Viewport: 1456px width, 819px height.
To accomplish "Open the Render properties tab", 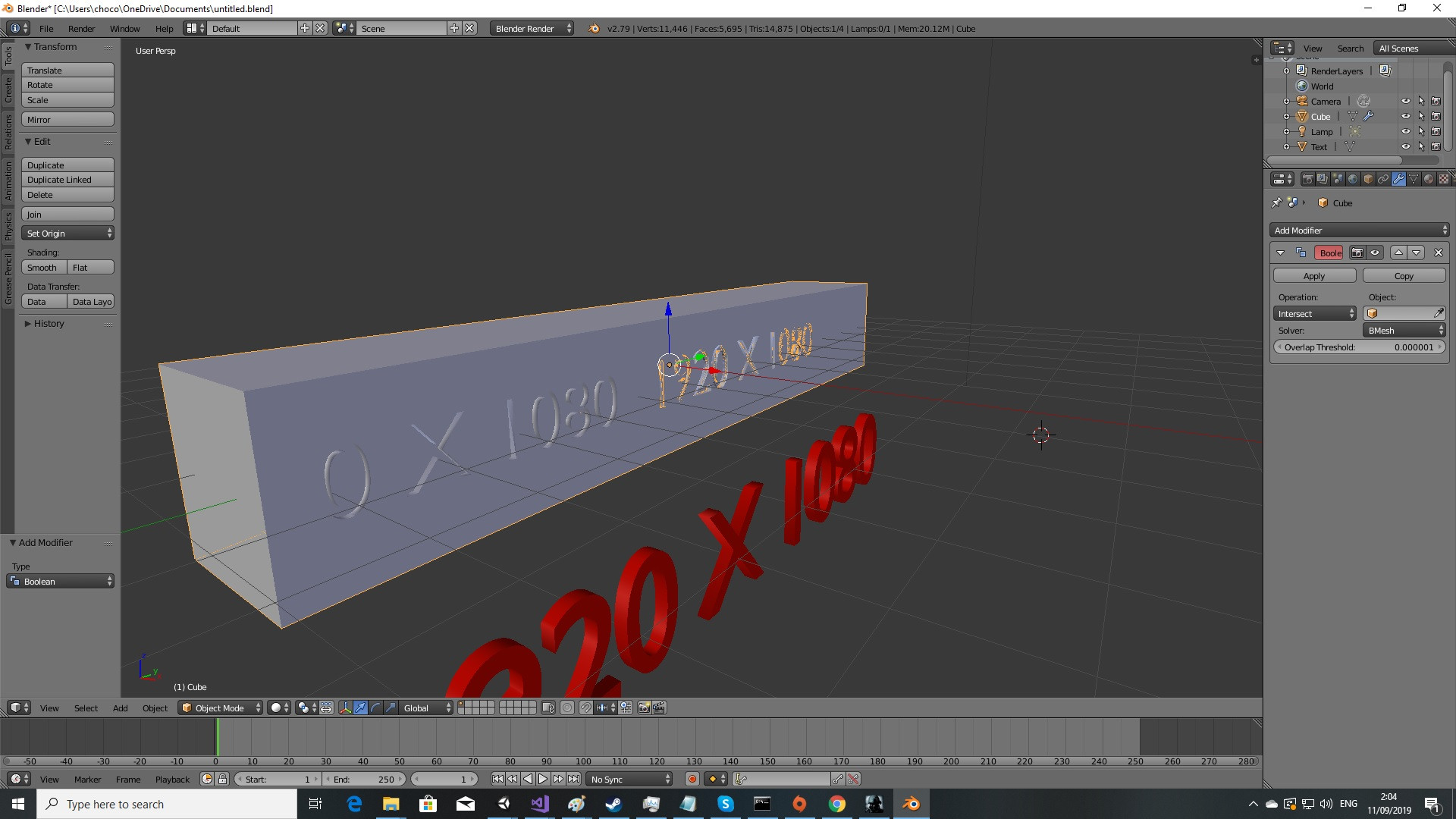I will (x=1307, y=179).
